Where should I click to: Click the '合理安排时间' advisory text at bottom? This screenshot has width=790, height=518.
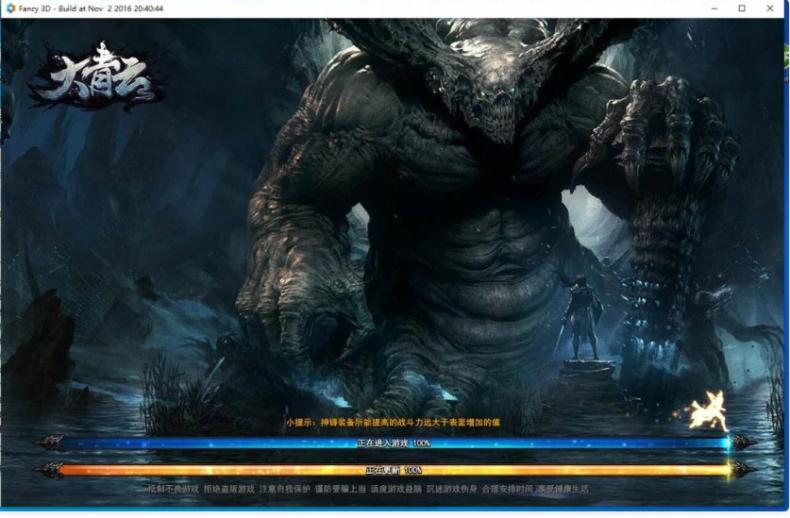point(507,489)
